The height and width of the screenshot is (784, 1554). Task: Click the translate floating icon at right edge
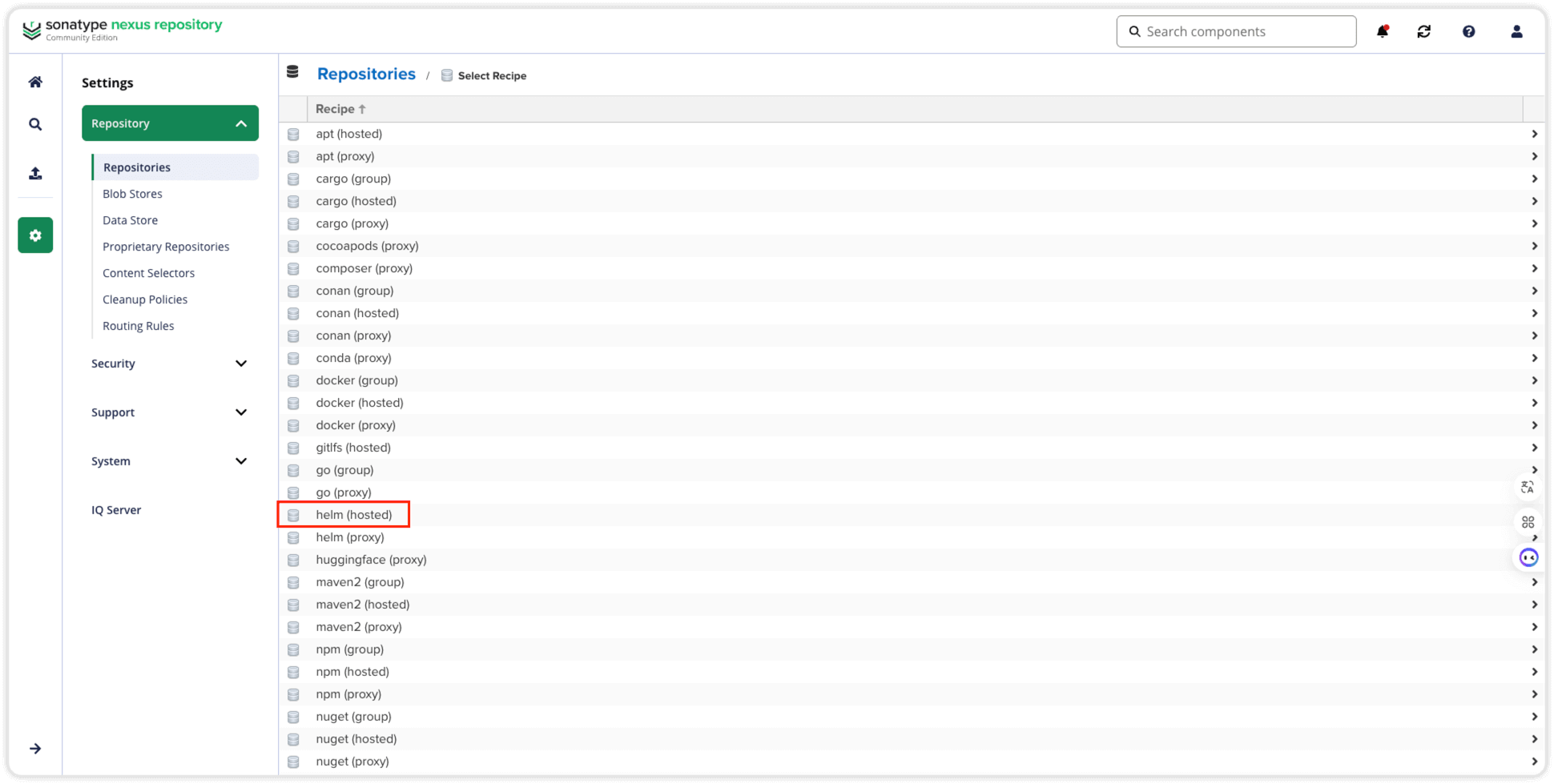1528,487
